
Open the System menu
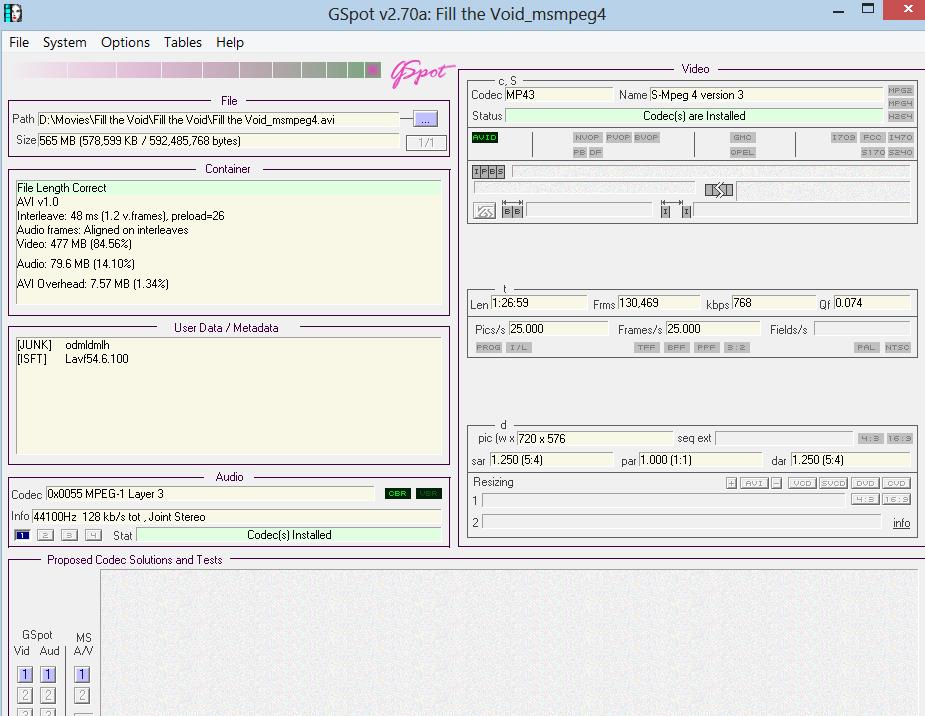pos(64,42)
